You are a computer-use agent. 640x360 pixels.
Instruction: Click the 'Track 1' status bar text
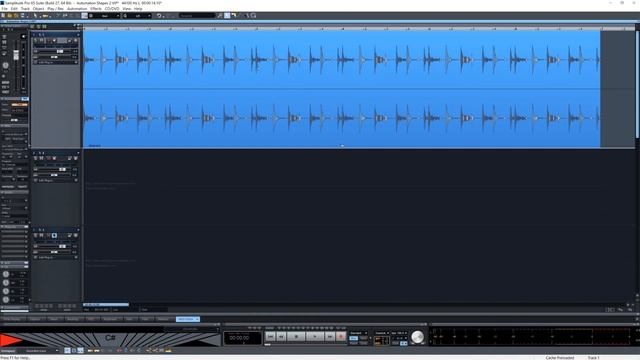click(593, 358)
